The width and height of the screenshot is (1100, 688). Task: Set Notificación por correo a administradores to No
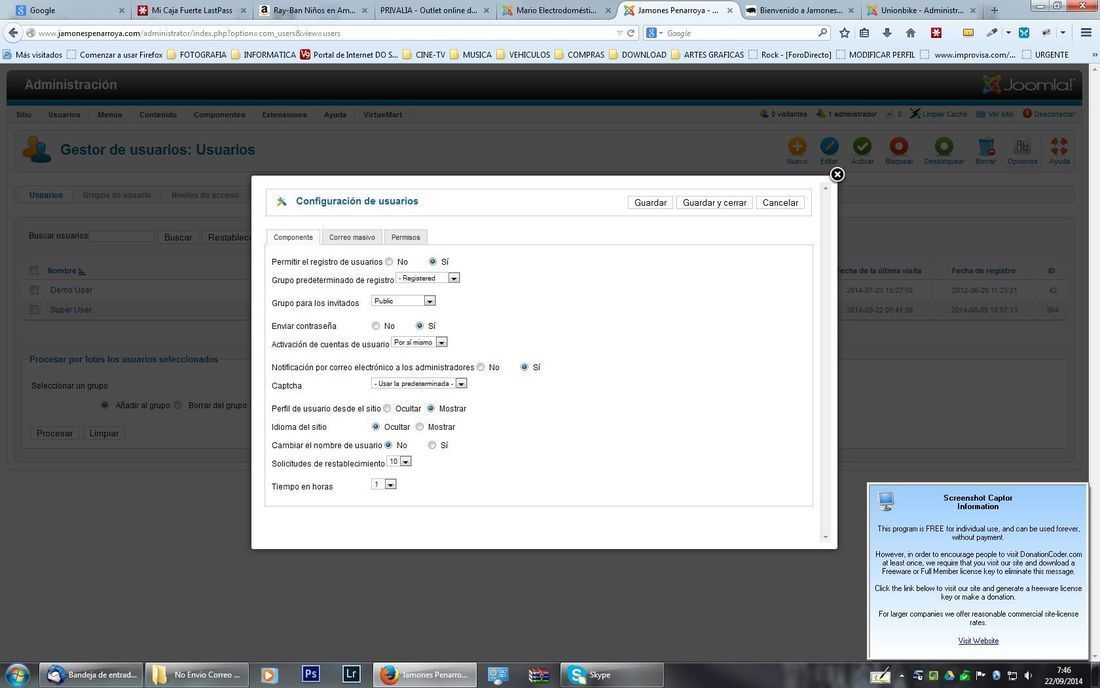pyautogui.click(x=481, y=367)
